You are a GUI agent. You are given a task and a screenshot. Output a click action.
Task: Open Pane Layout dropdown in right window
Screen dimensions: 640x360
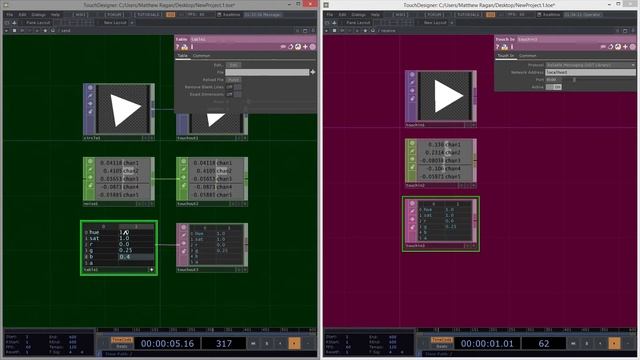[358, 23]
